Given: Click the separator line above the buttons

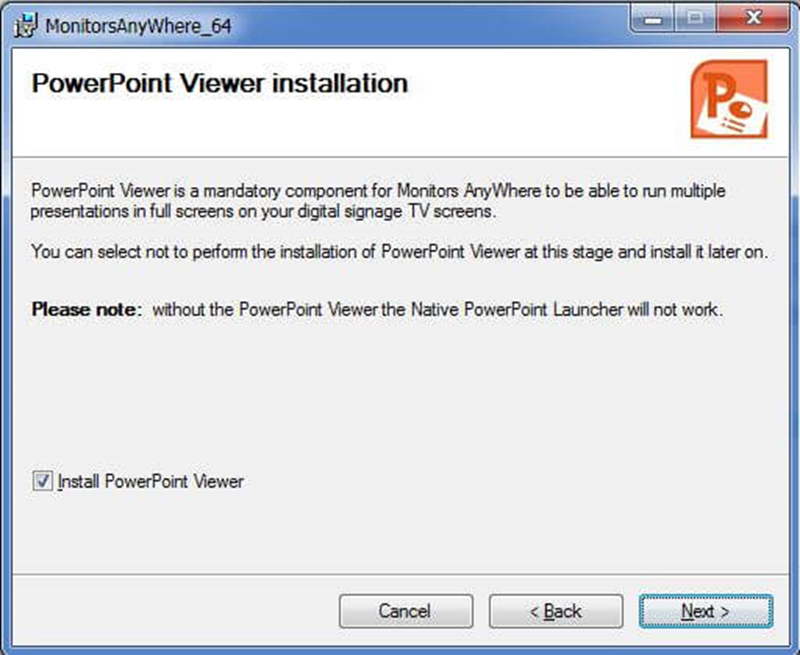Looking at the screenshot, I should [400, 578].
